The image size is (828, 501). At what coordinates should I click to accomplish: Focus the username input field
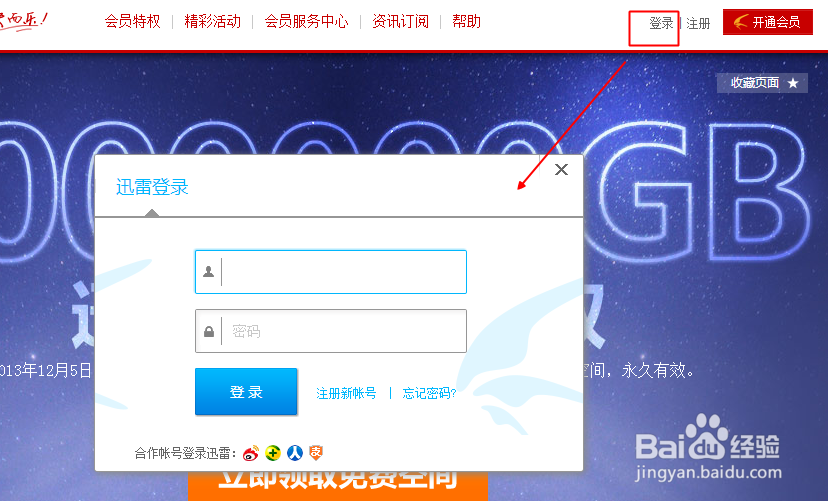(x=331, y=272)
